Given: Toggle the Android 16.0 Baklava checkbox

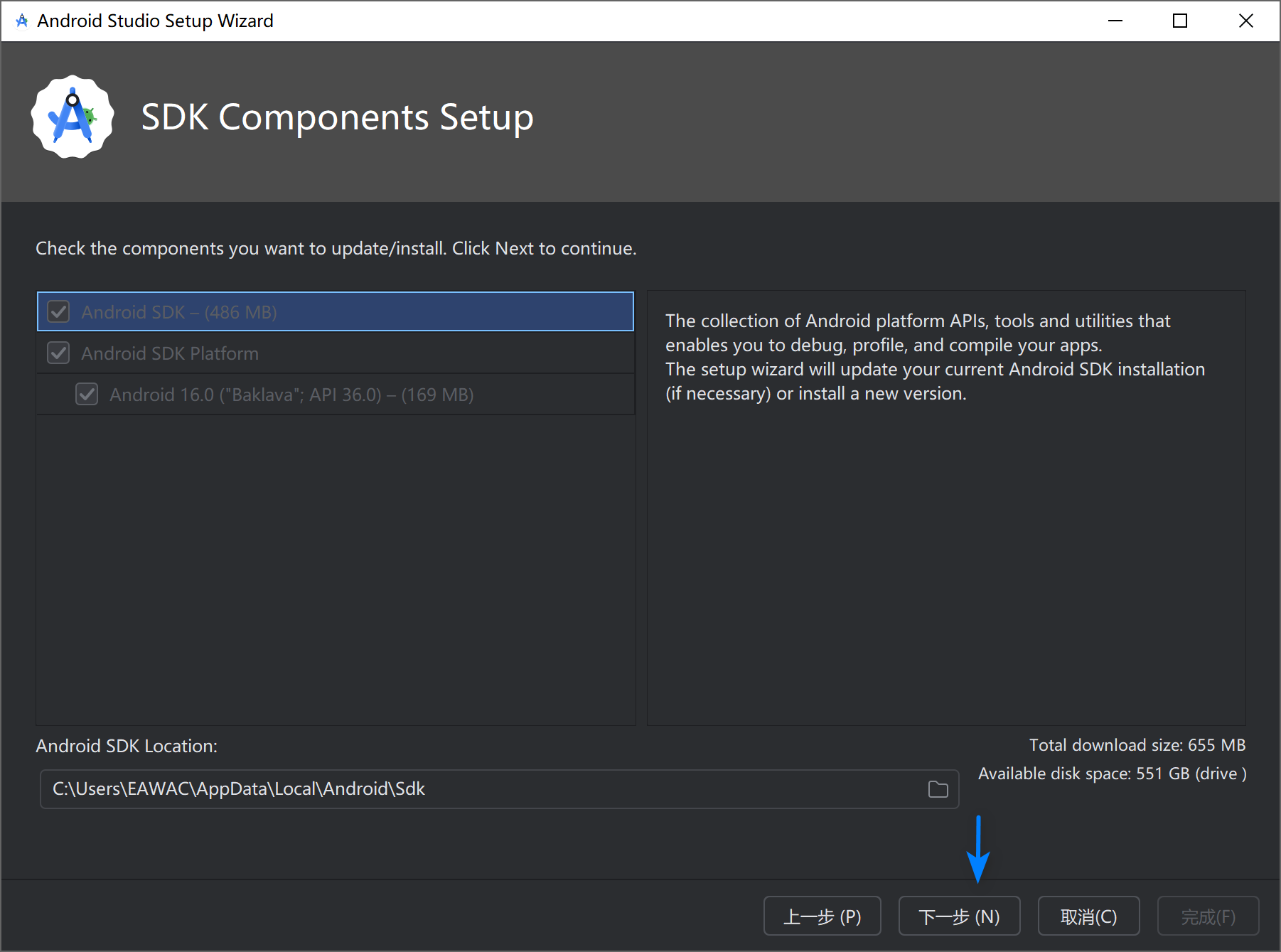Looking at the screenshot, I should tap(87, 395).
